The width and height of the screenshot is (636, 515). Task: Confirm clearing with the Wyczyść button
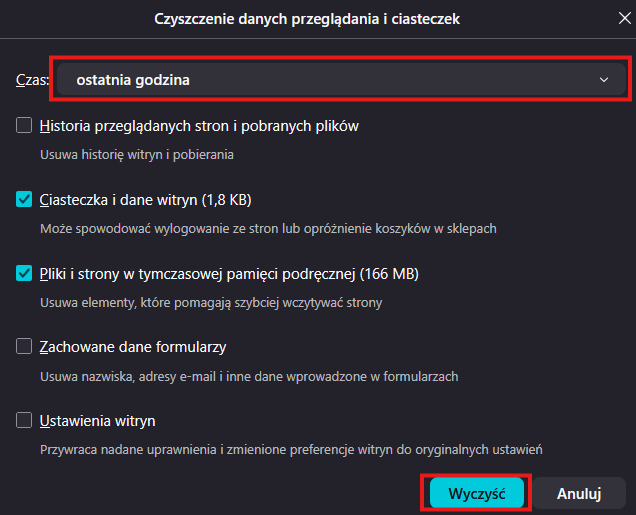point(477,493)
